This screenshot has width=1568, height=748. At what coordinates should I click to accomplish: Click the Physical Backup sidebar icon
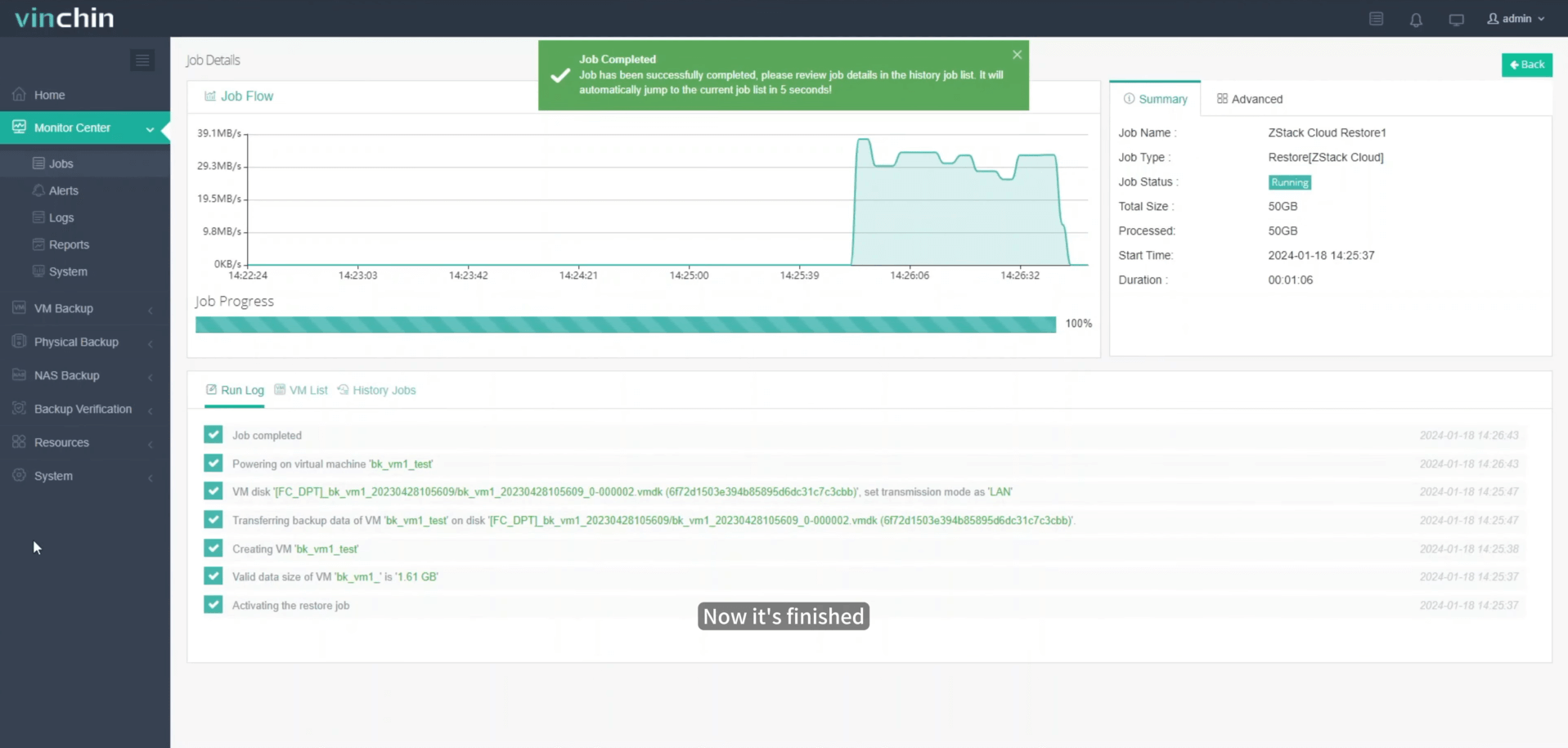(20, 342)
